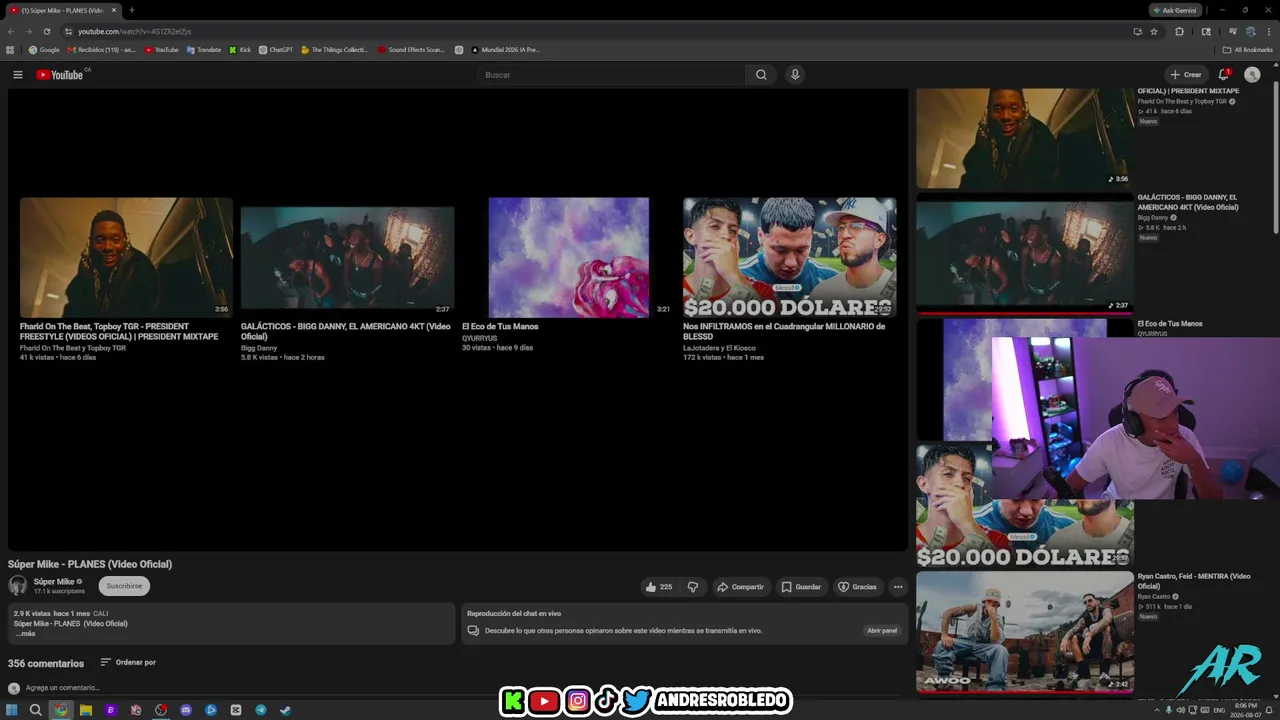The width and height of the screenshot is (1280, 720).
Task: Open Nos INFILTRAMOS end-screen title
Action: [784, 331]
